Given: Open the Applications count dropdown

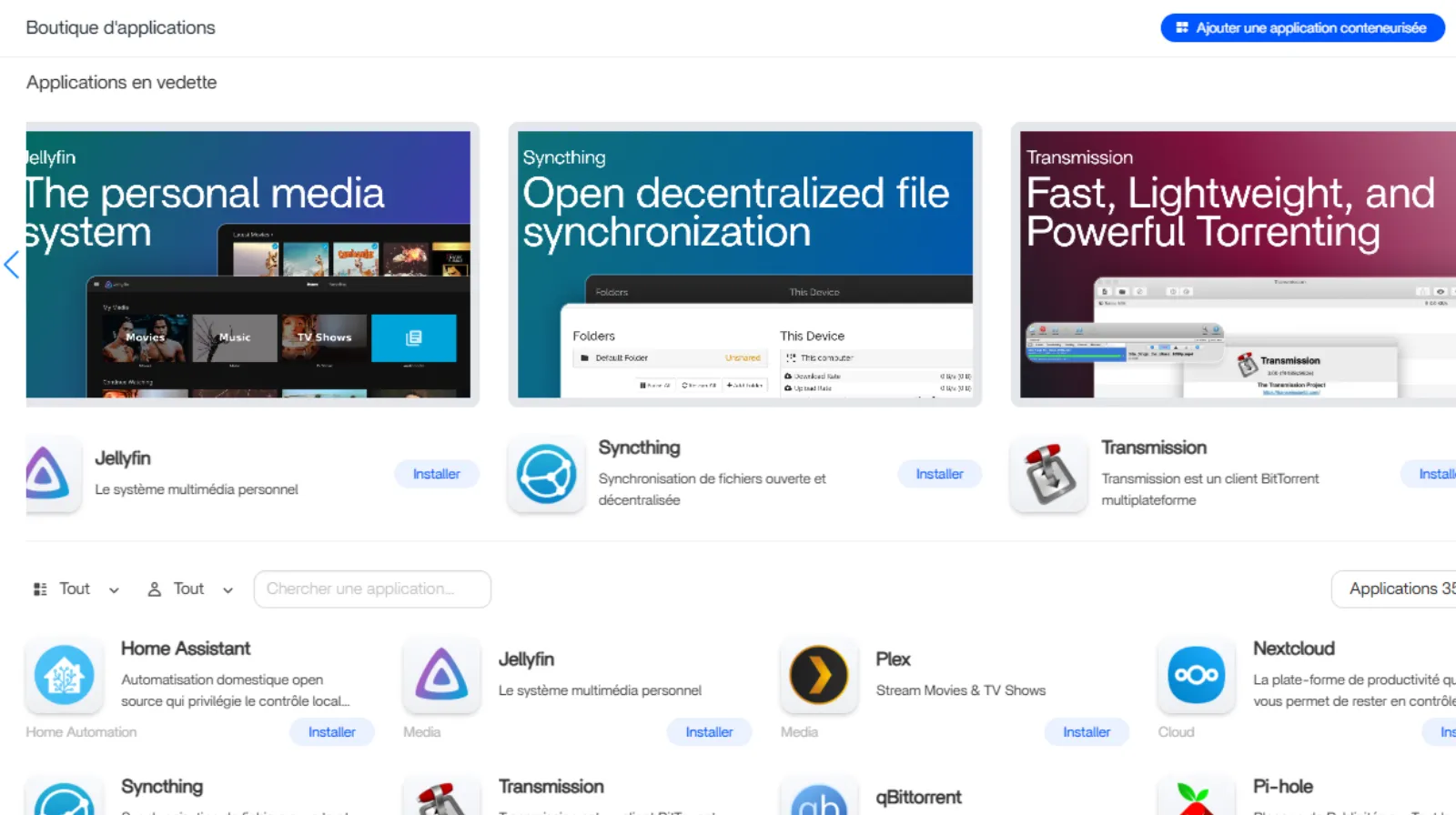Looking at the screenshot, I should (1397, 589).
